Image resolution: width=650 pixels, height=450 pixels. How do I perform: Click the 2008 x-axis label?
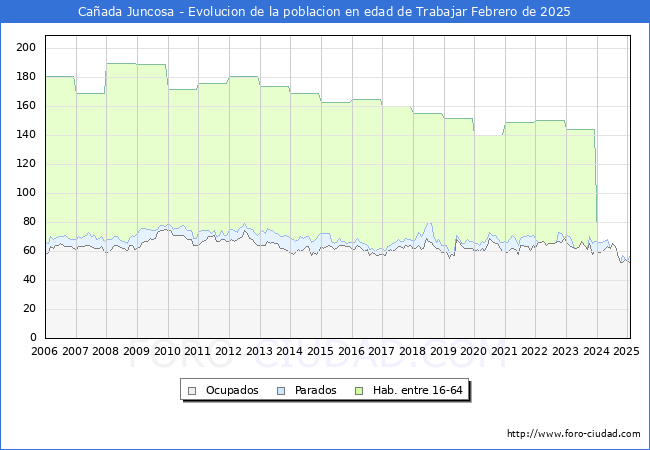pos(105,351)
